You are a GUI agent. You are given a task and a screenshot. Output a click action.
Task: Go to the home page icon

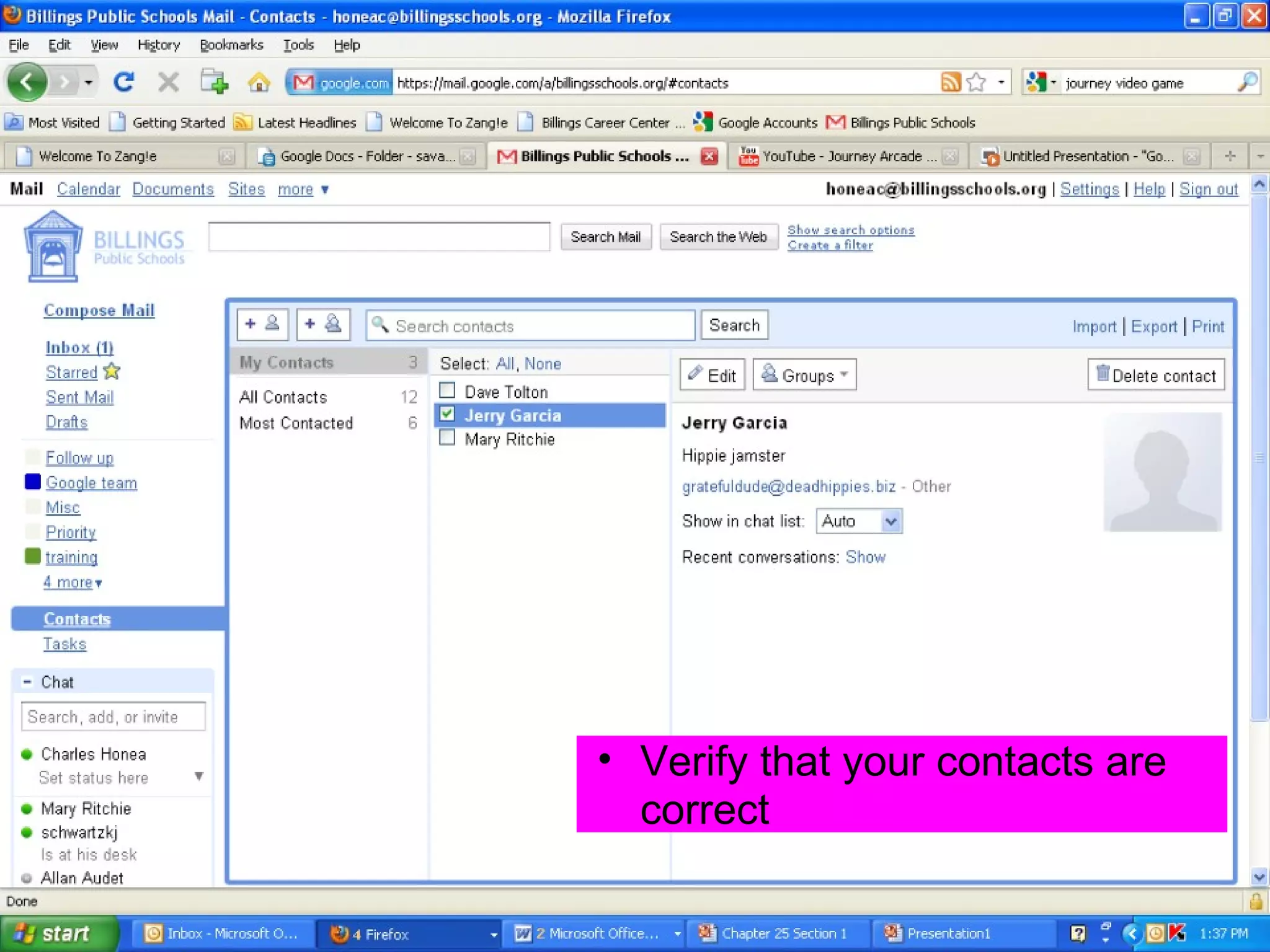coord(259,82)
